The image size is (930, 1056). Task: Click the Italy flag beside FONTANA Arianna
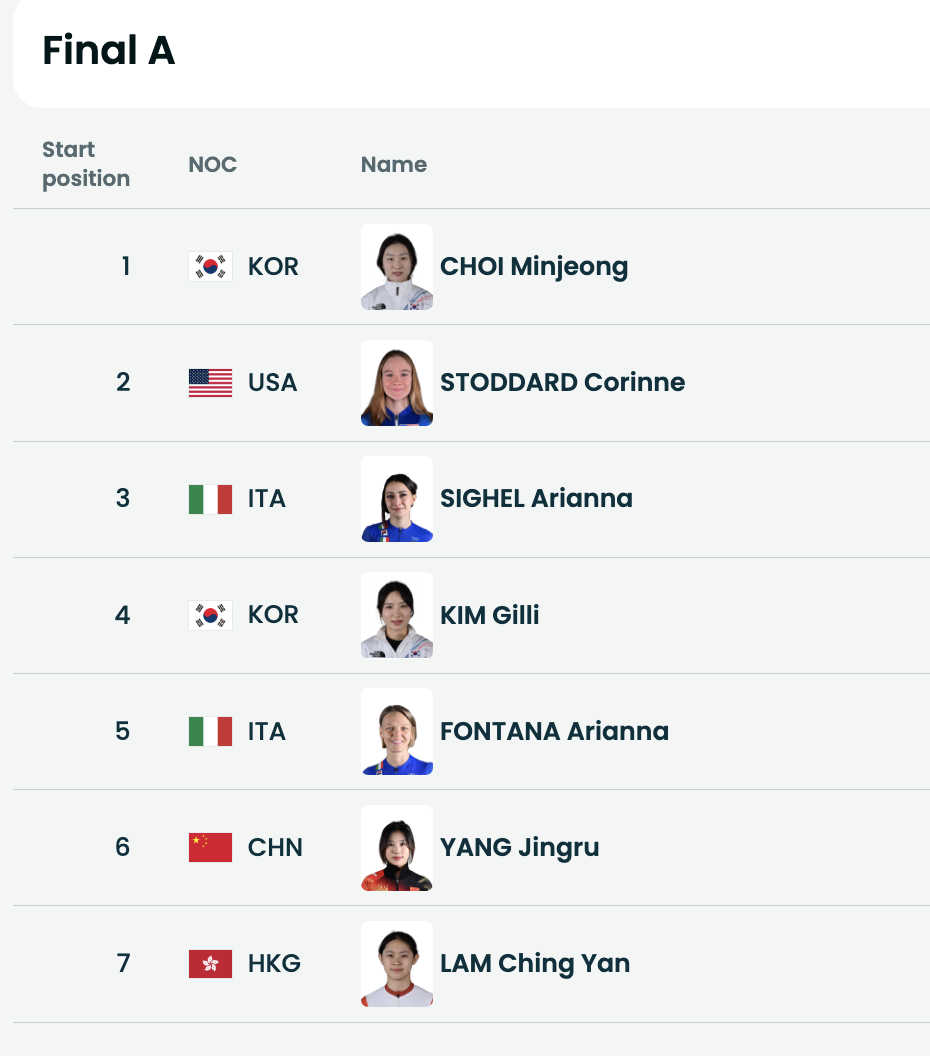pyautogui.click(x=210, y=731)
